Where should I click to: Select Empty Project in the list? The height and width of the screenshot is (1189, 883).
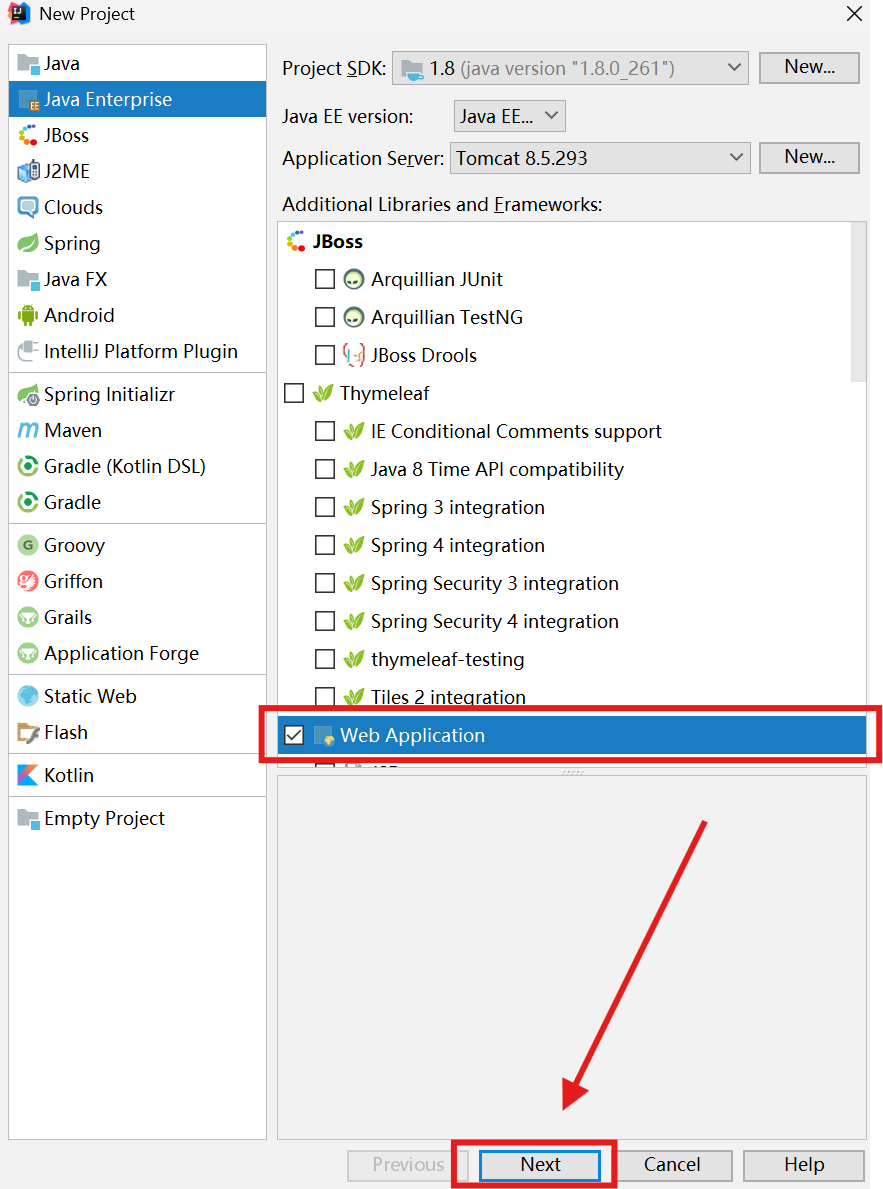coord(104,819)
